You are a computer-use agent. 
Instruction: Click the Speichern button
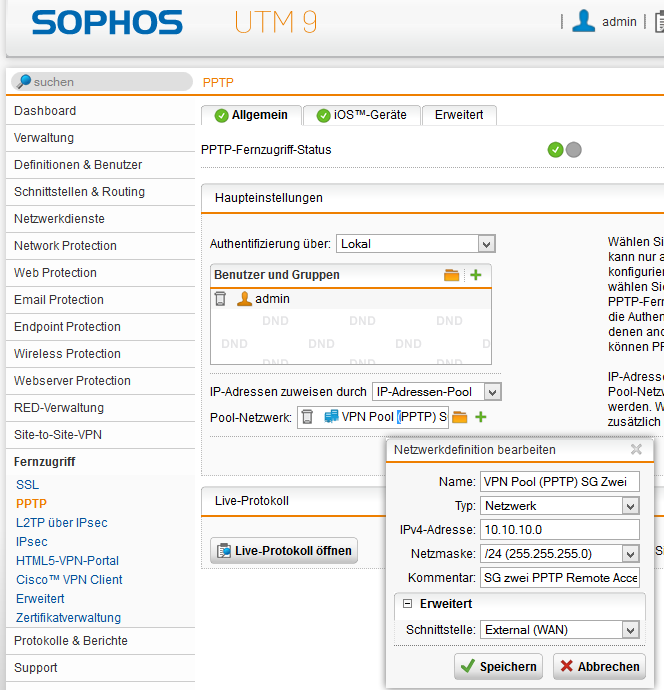tap(498, 666)
